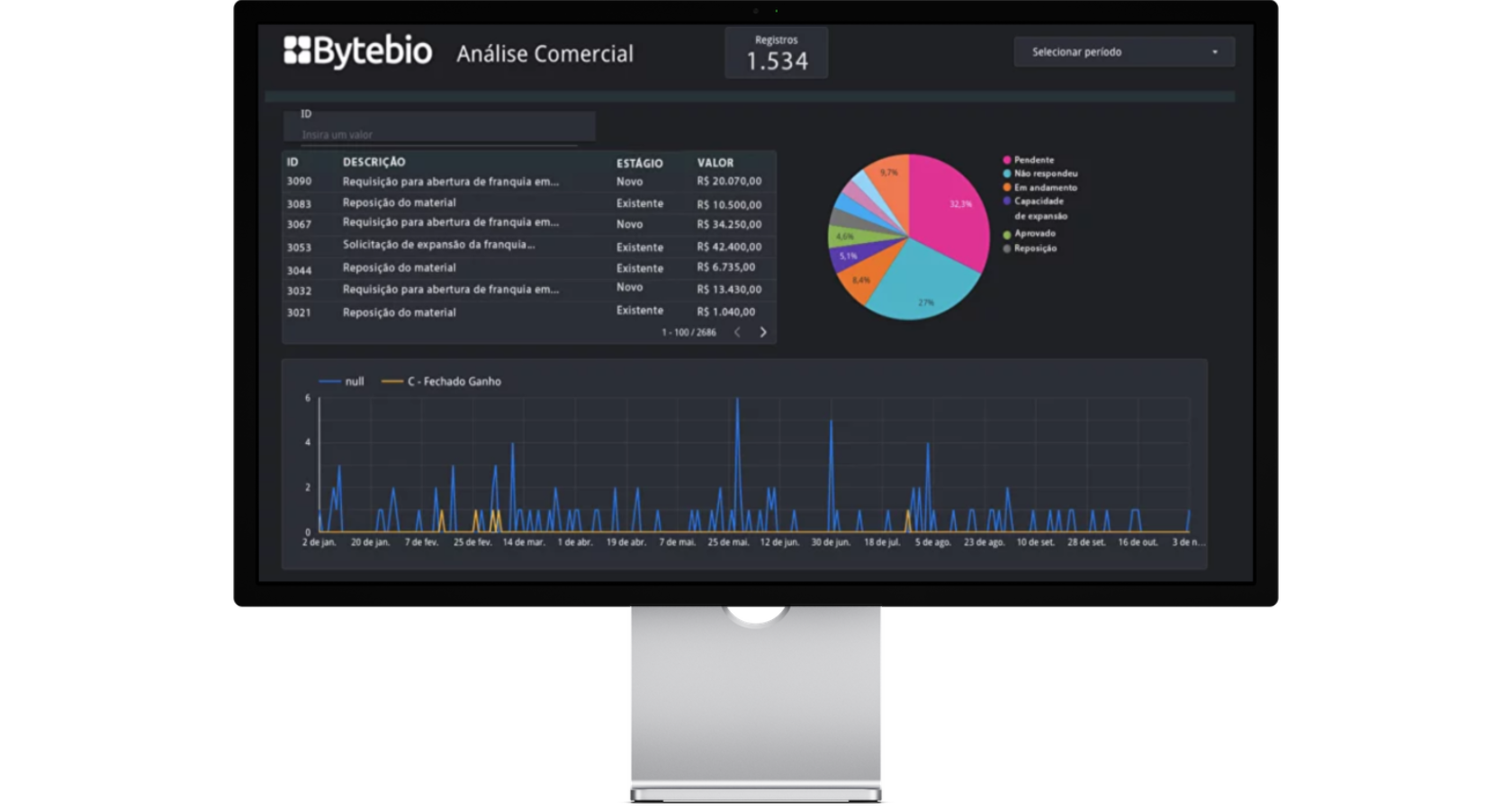
Task: Select row with value R$ 34.250,00
Action: click(x=728, y=225)
